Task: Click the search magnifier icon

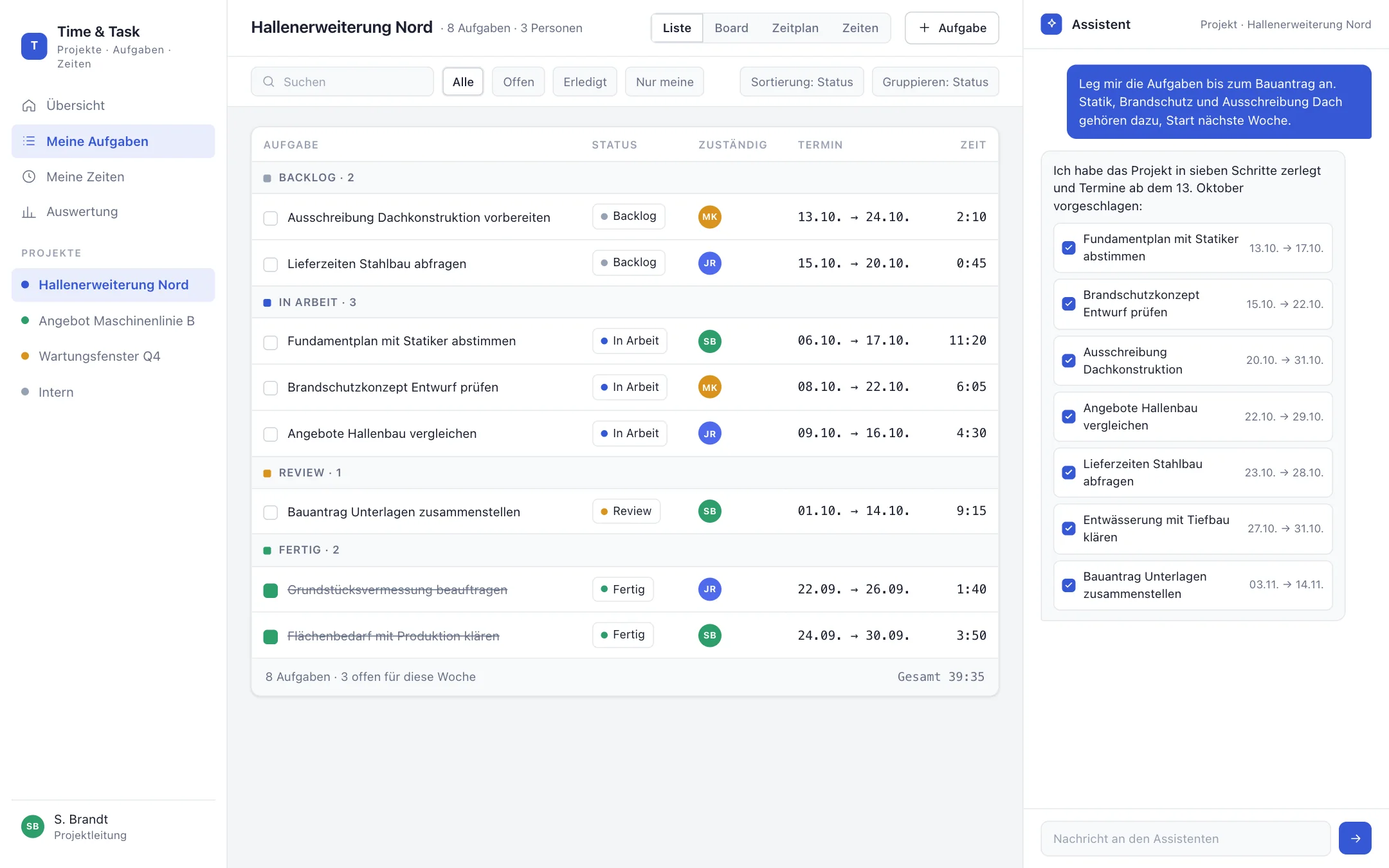Action: click(269, 82)
